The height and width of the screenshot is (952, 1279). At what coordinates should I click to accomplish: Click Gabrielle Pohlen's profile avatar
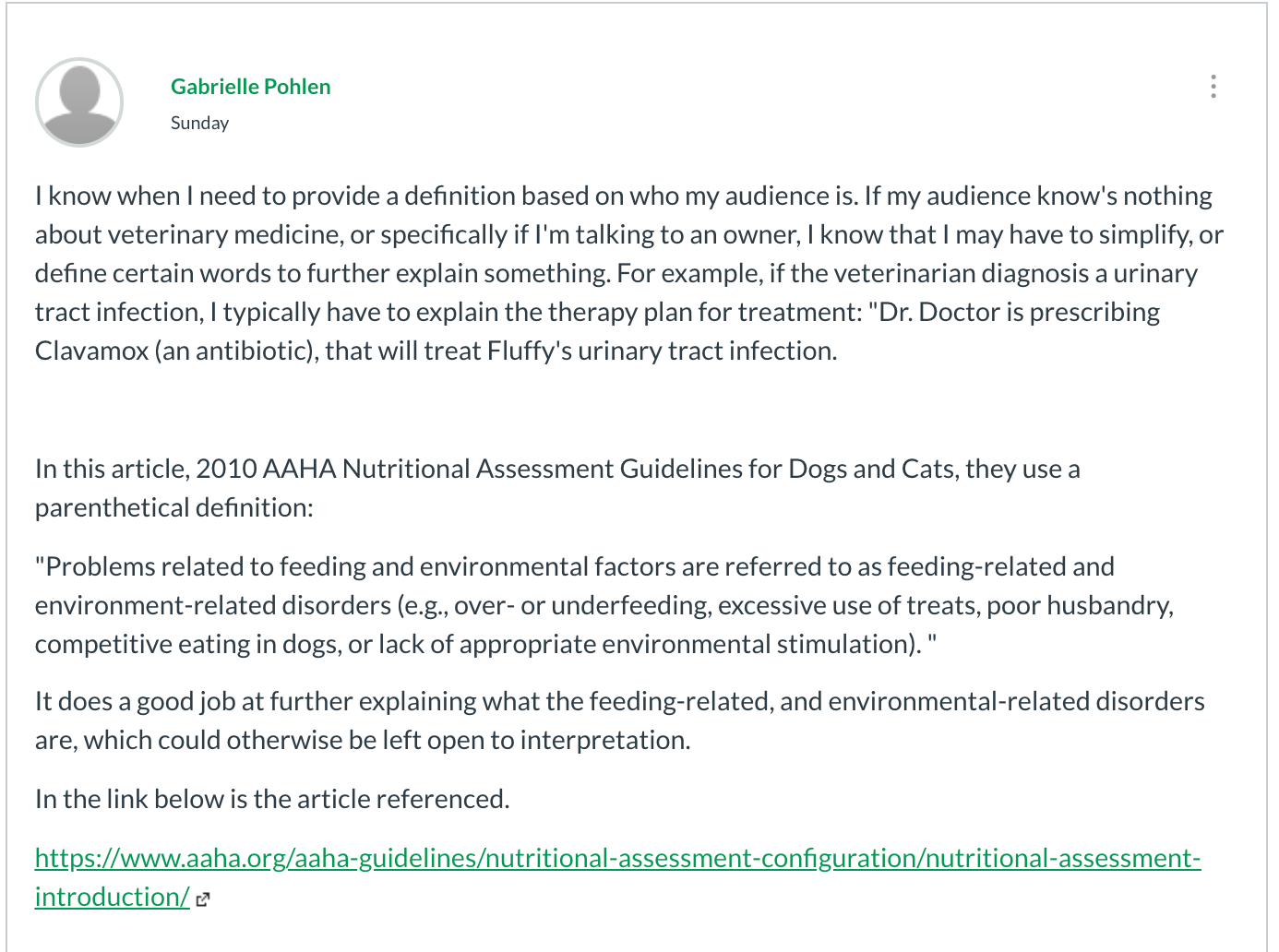click(x=79, y=102)
